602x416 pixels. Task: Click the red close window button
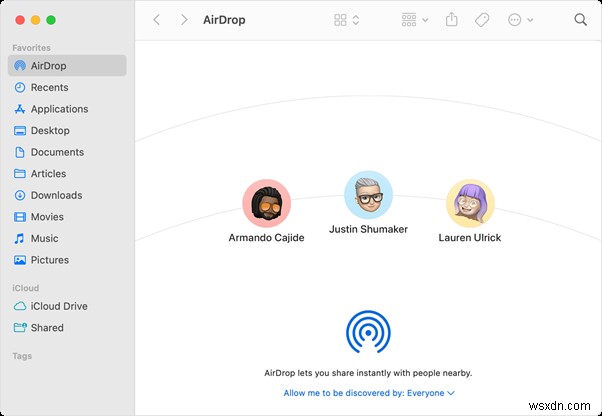pyautogui.click(x=20, y=20)
